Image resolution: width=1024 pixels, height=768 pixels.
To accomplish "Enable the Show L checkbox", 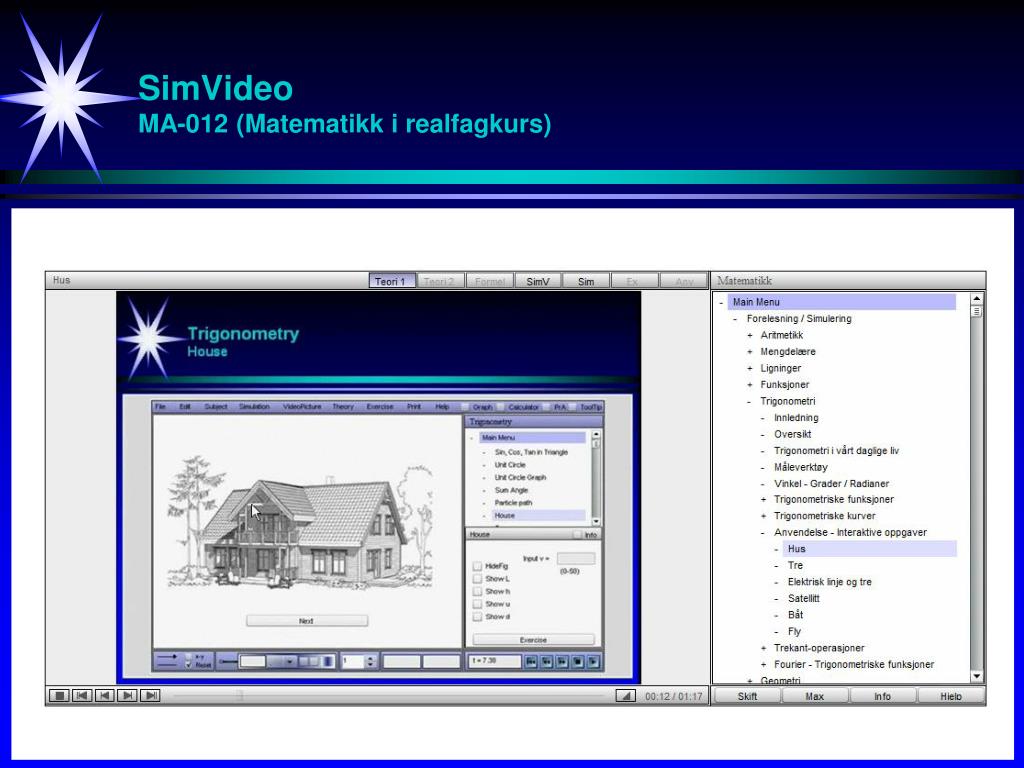I will (x=477, y=579).
